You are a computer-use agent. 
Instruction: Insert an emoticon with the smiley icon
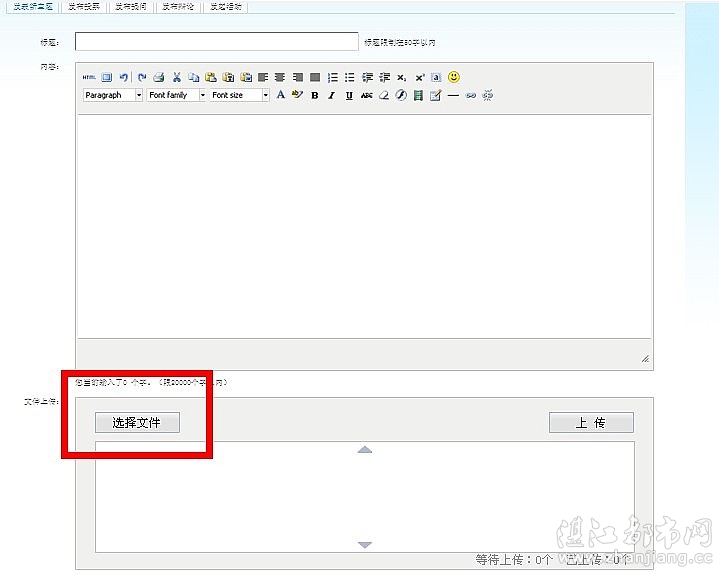coord(454,77)
